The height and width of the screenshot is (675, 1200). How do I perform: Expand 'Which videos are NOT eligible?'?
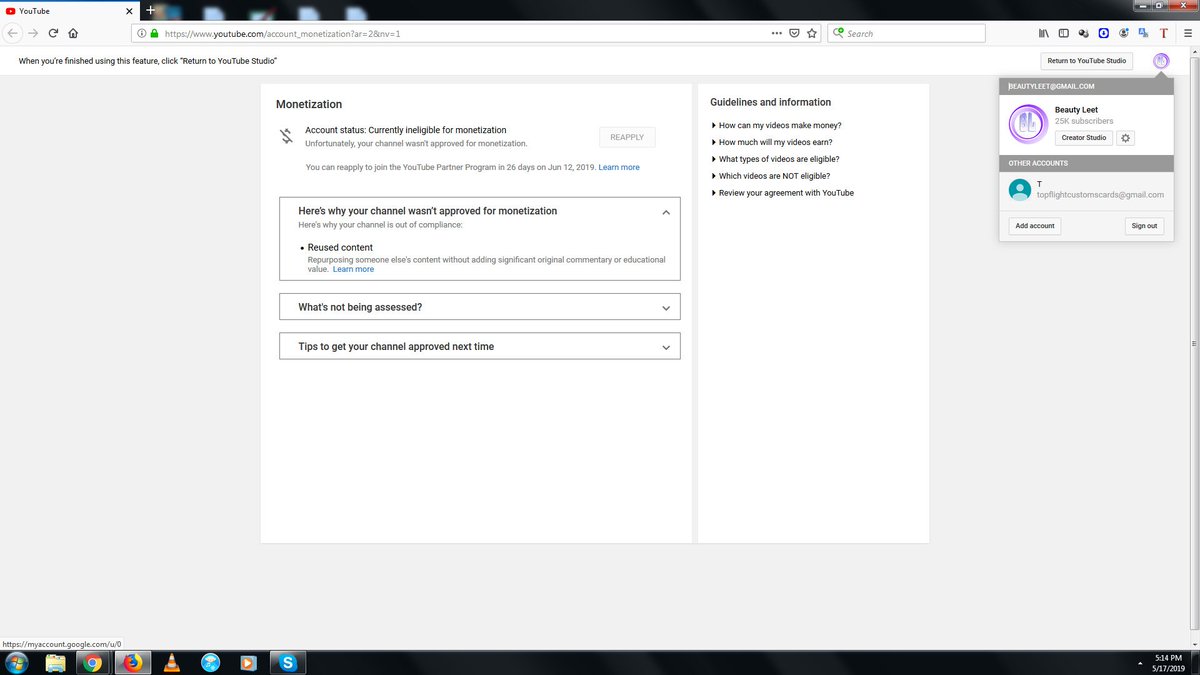(771, 176)
